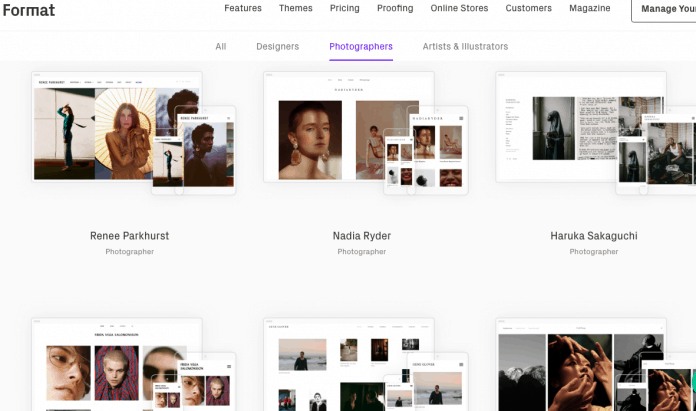Tap hamburger menu in Freda Vega tablet preview

tap(229, 367)
